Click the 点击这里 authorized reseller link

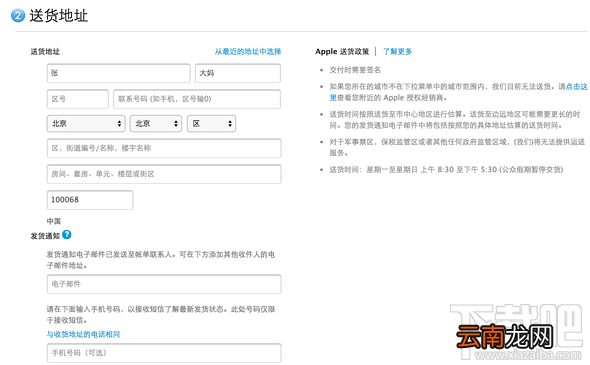(x=576, y=87)
